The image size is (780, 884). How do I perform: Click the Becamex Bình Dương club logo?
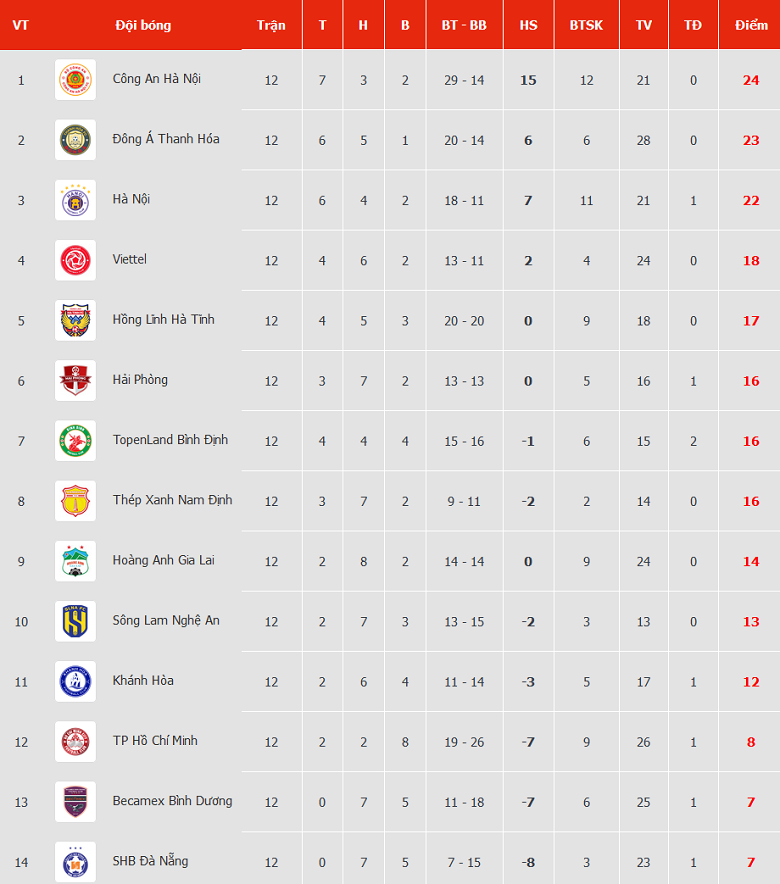pyautogui.click(x=75, y=801)
